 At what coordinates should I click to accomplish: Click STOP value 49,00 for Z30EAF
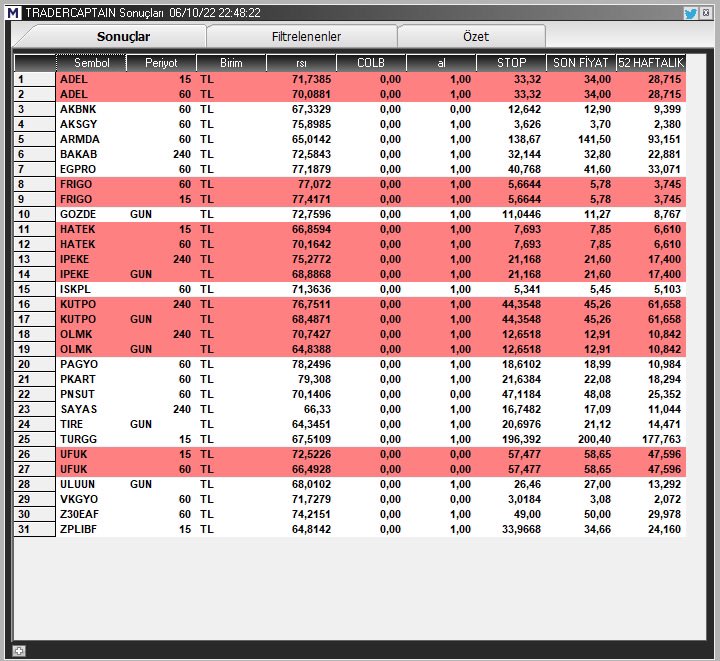pos(528,514)
